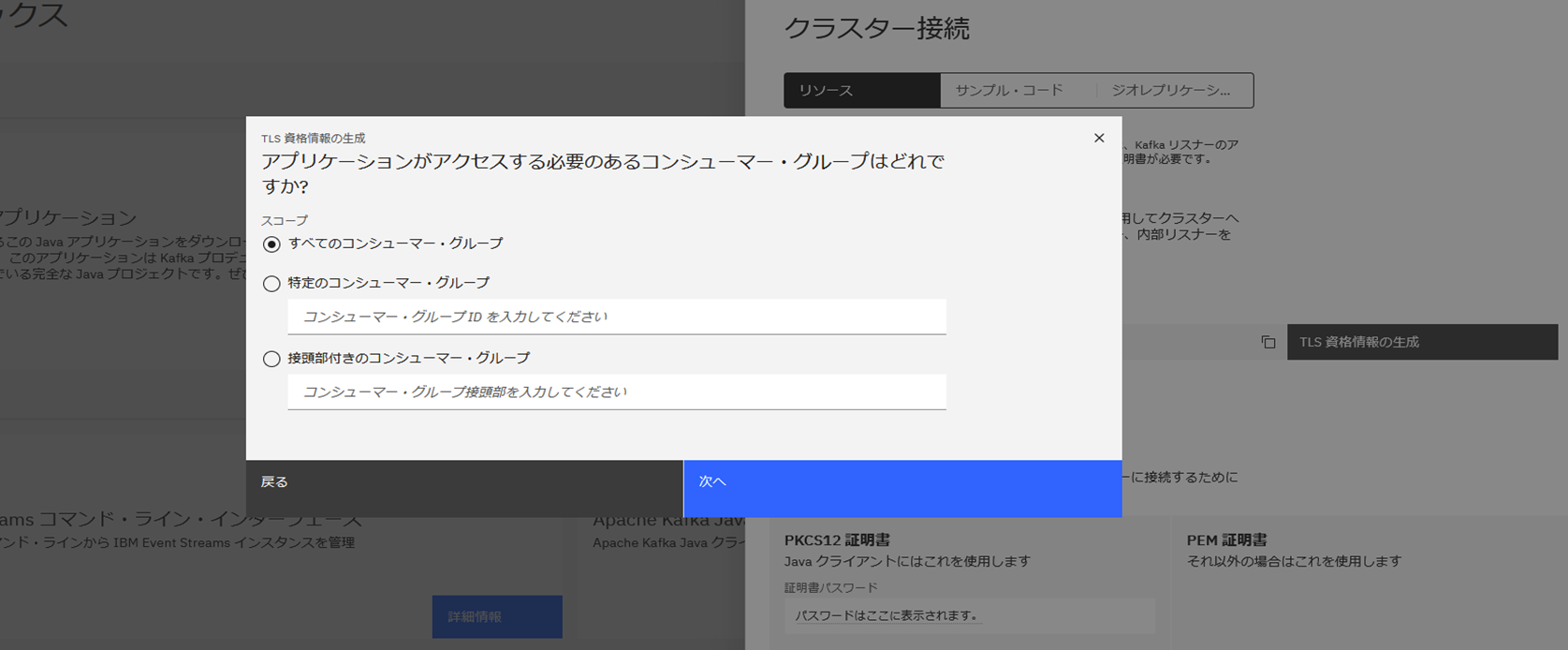Select the PKCS12 証明書 heading text
The width and height of the screenshot is (1568, 650).
837,540
